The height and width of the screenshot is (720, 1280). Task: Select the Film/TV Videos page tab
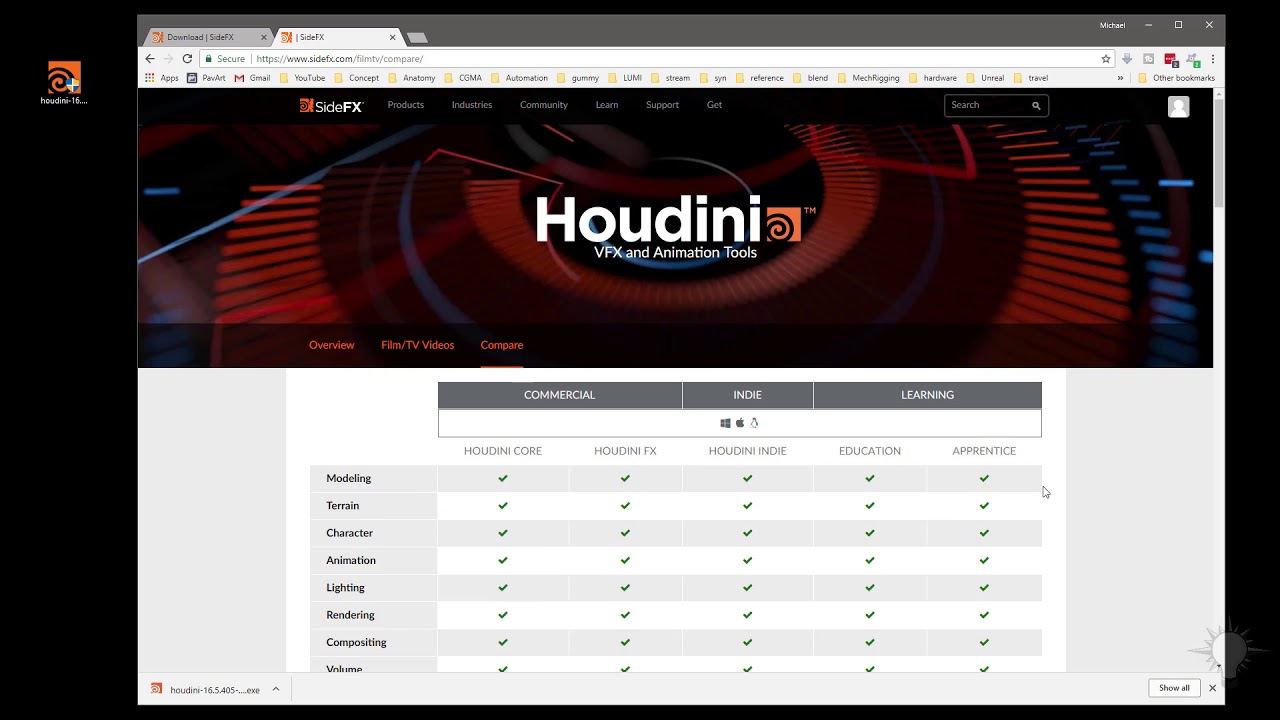click(418, 345)
